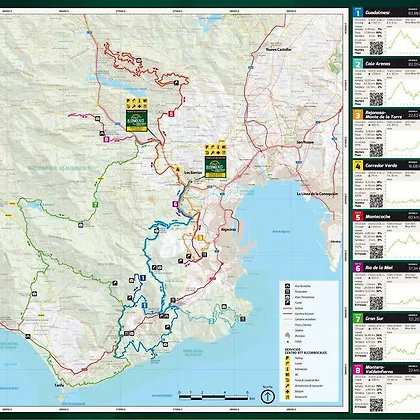Click the Área Recreativa icon in the legend
The width and height of the screenshot is (420, 420).
pos(287,286)
